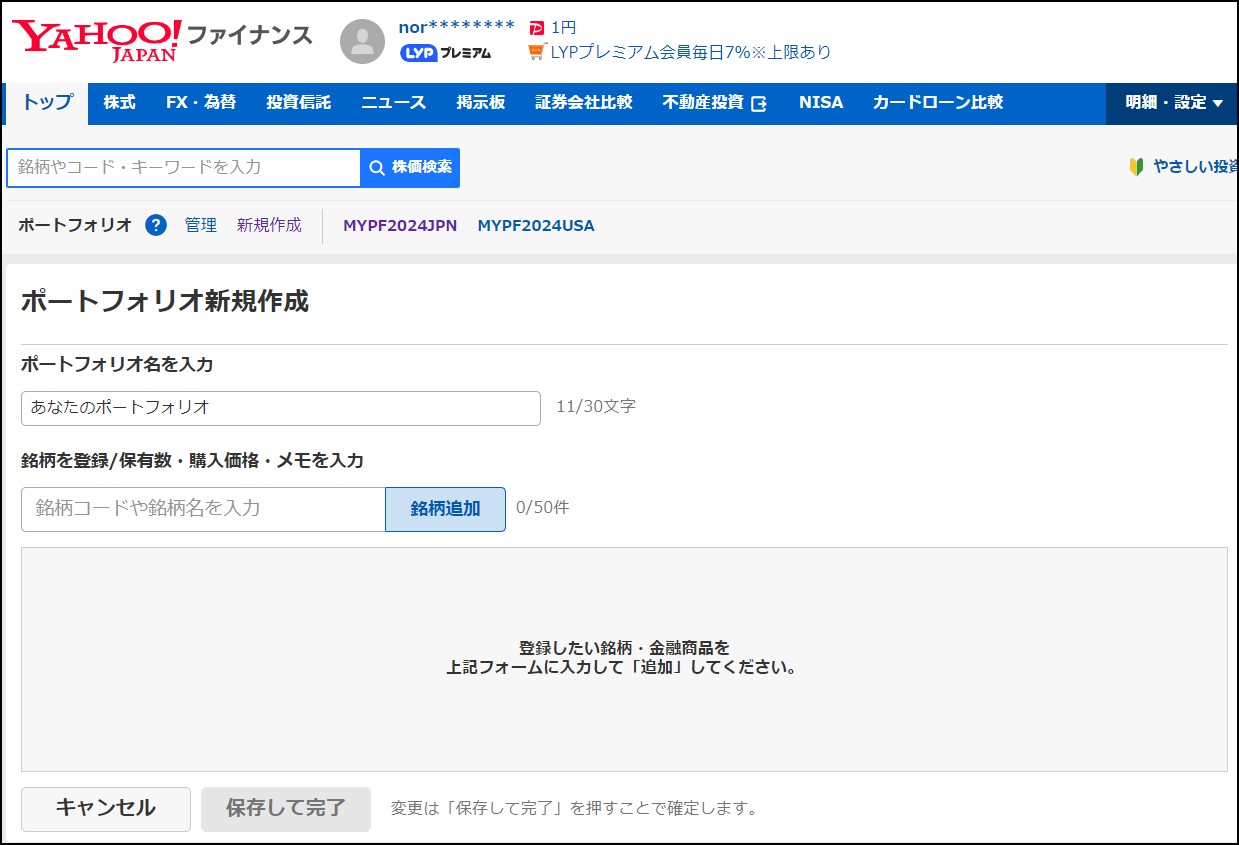
Task: Open portfolio help via the question mark icon
Action: [x=156, y=225]
